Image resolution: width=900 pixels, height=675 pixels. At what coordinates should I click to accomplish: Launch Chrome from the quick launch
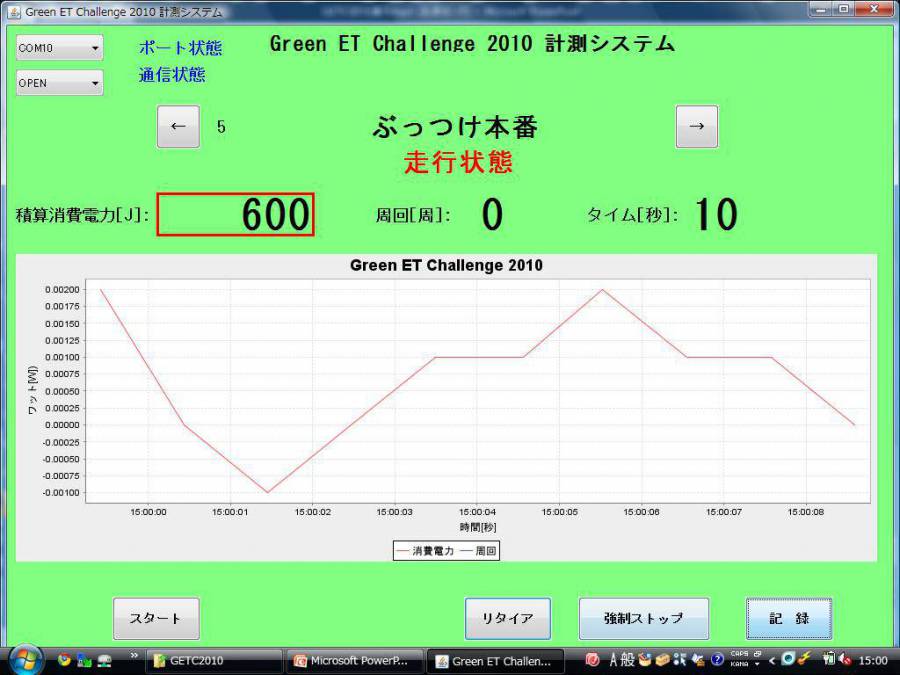(64, 660)
